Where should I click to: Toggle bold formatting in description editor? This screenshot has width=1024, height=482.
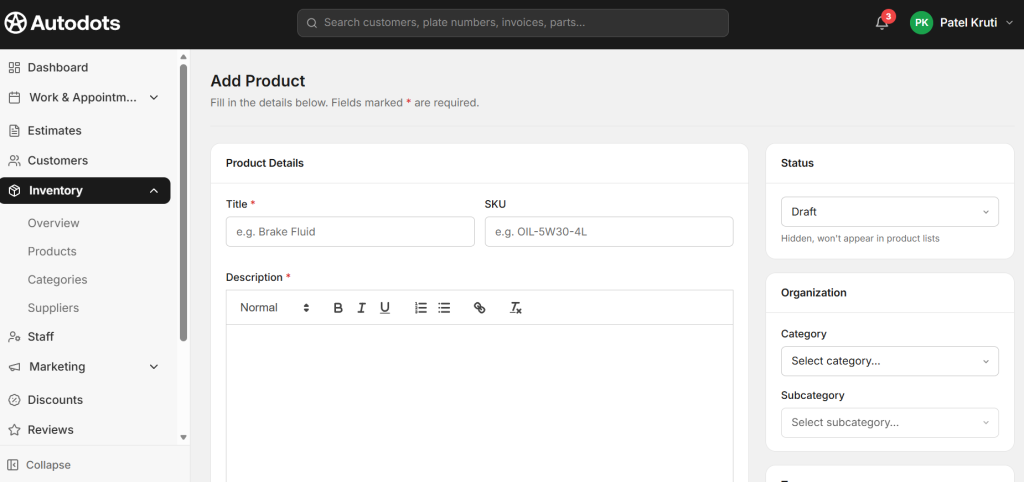click(x=338, y=308)
